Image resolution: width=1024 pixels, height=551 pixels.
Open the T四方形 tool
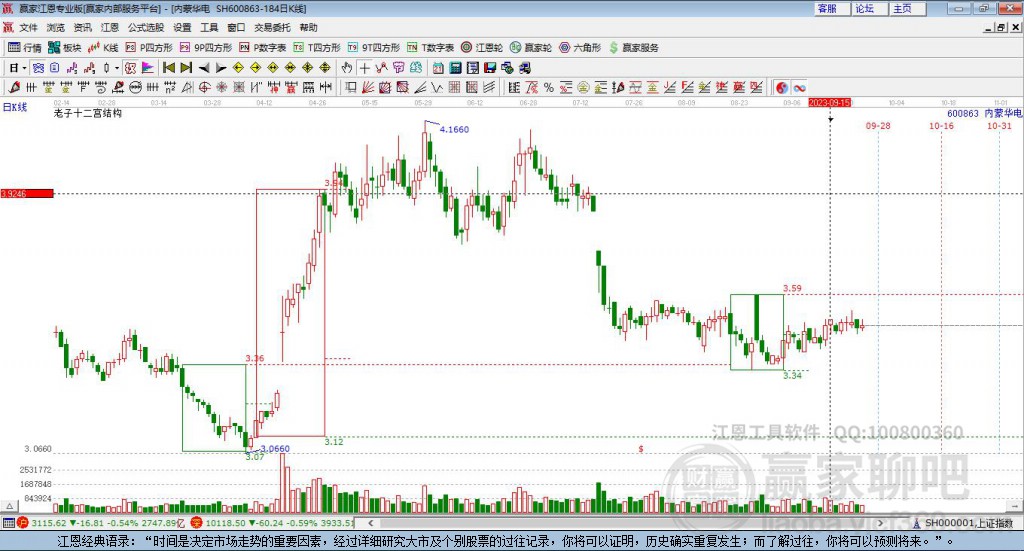point(317,47)
